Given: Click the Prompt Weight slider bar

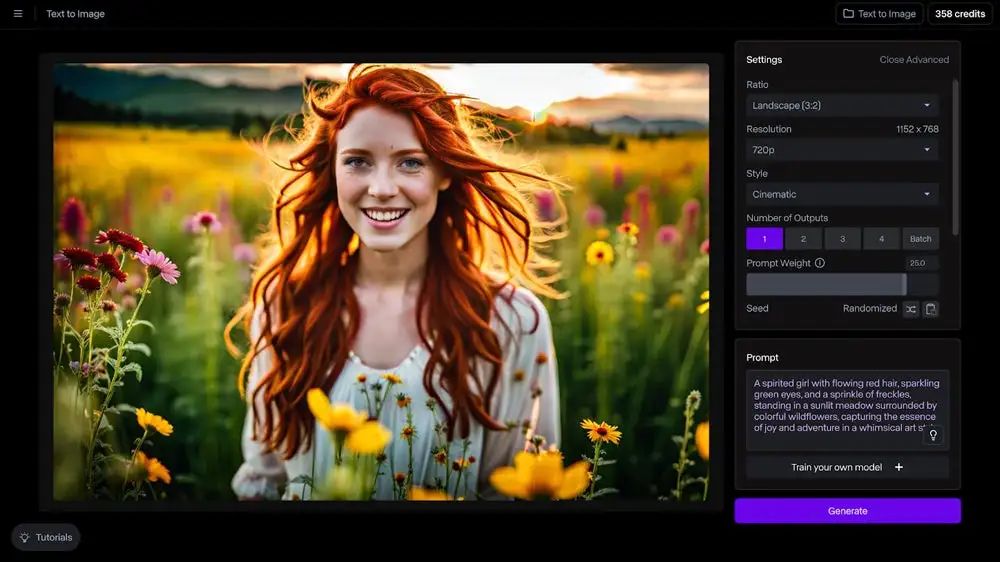Looking at the screenshot, I should [x=826, y=284].
